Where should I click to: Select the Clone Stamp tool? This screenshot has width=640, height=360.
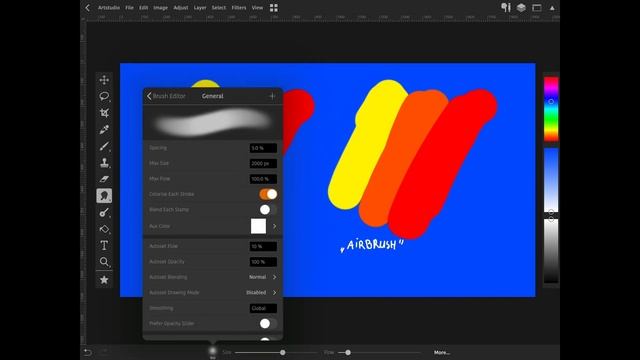pos(104,163)
